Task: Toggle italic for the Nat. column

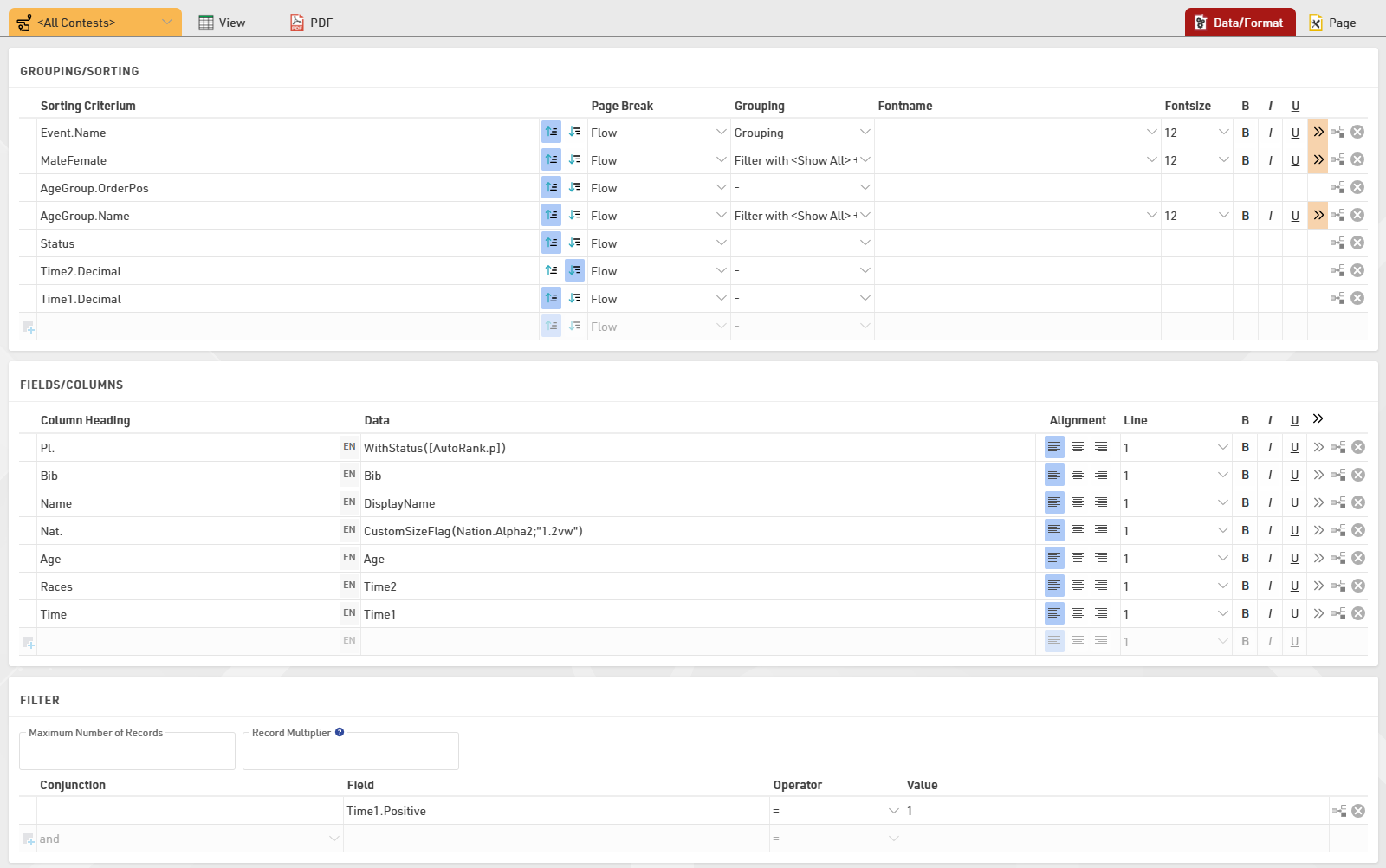Action: click(1270, 531)
